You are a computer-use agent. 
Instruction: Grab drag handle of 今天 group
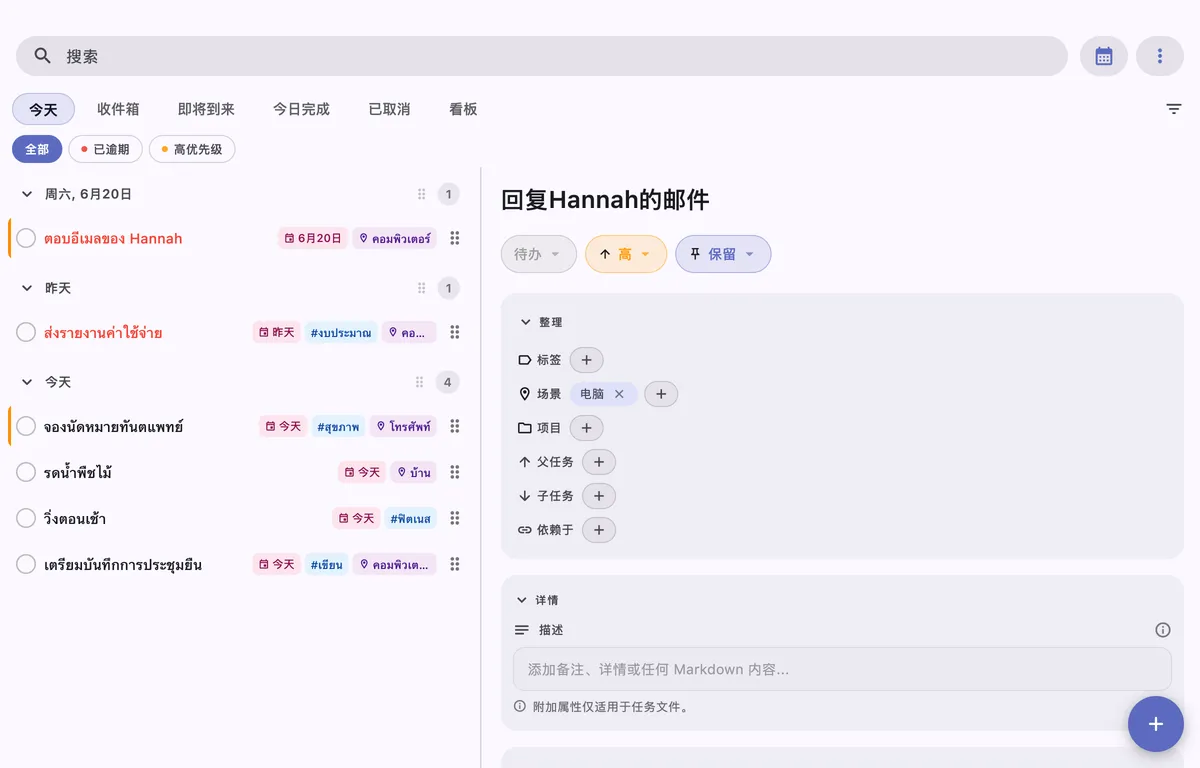[420, 382]
